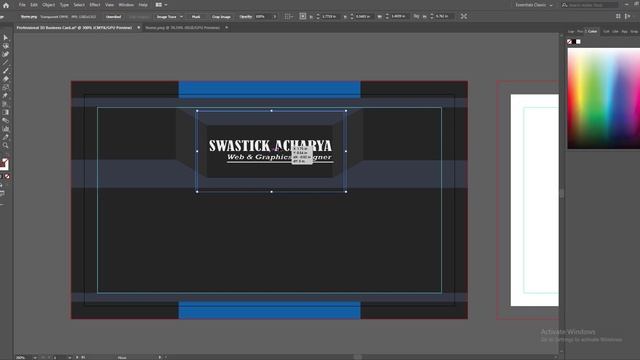This screenshot has height=360, width=640.
Task: Click the Y position value field
Action: coord(364,17)
